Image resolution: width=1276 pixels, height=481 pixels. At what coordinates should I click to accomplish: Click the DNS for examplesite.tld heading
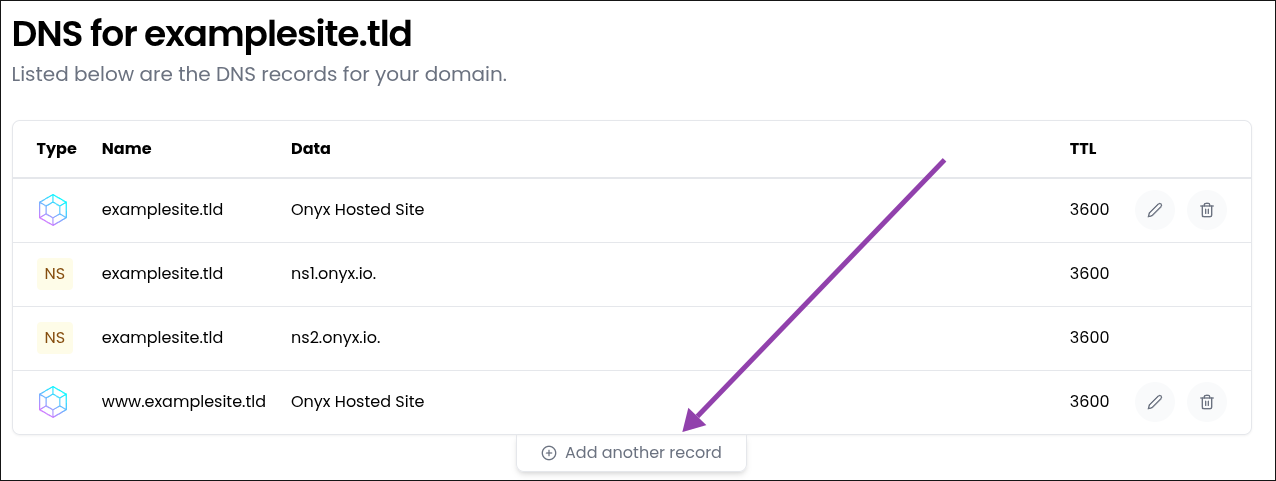tap(212, 34)
